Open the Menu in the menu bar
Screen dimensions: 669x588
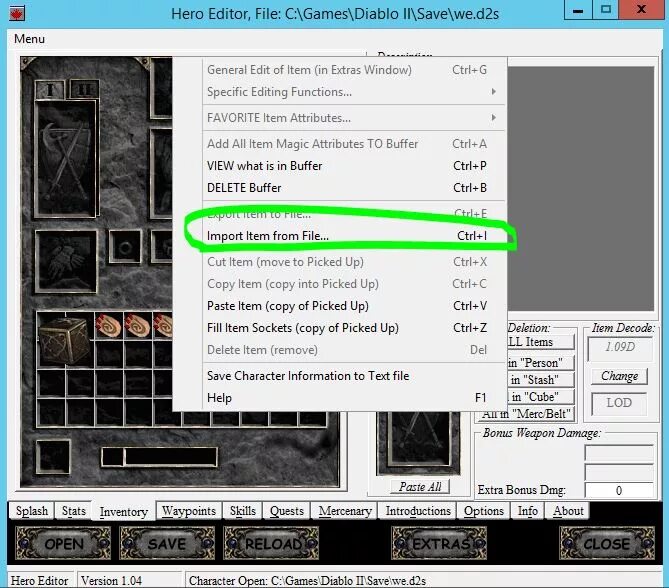click(29, 39)
